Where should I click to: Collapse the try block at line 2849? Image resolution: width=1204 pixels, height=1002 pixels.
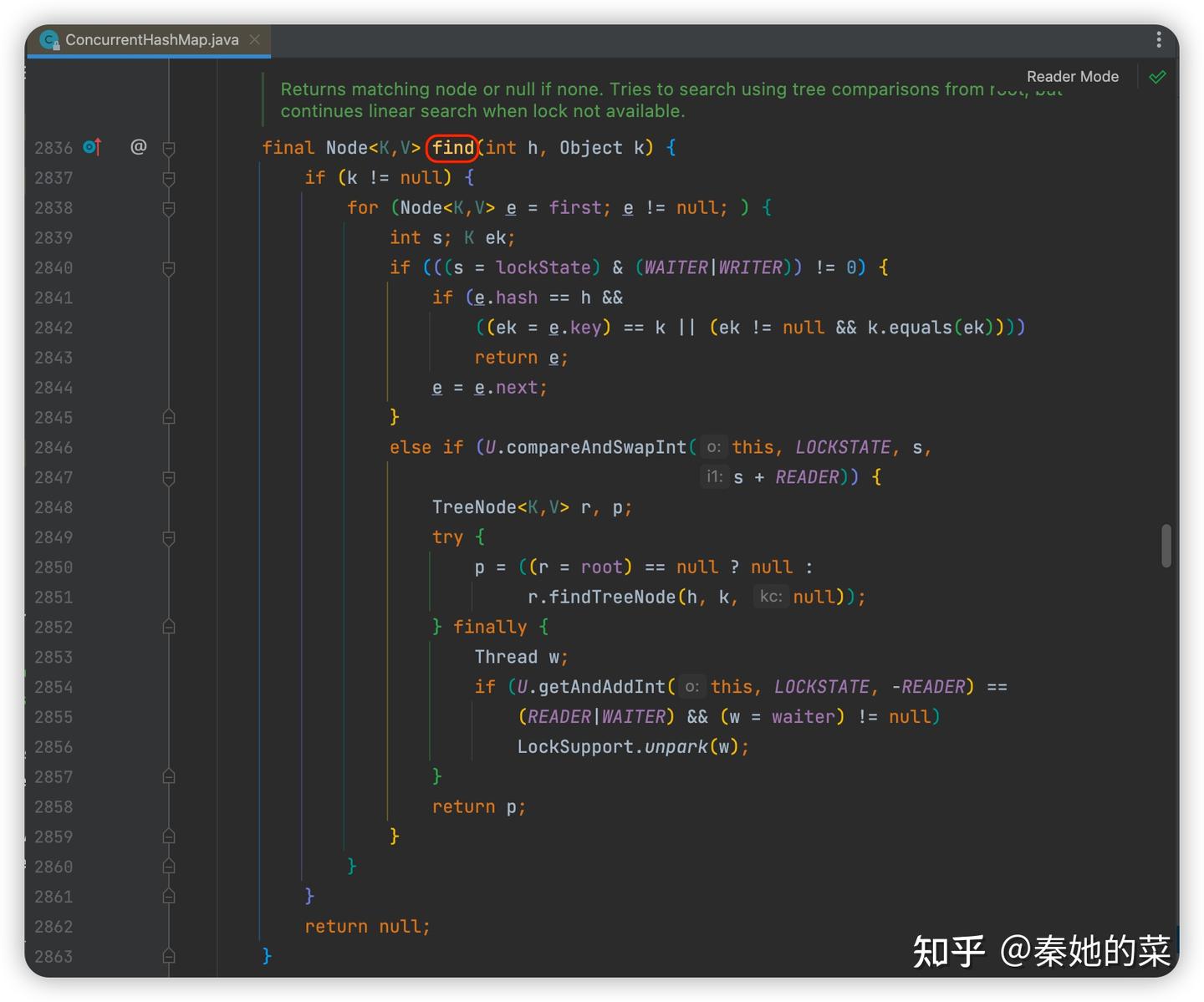tap(169, 539)
